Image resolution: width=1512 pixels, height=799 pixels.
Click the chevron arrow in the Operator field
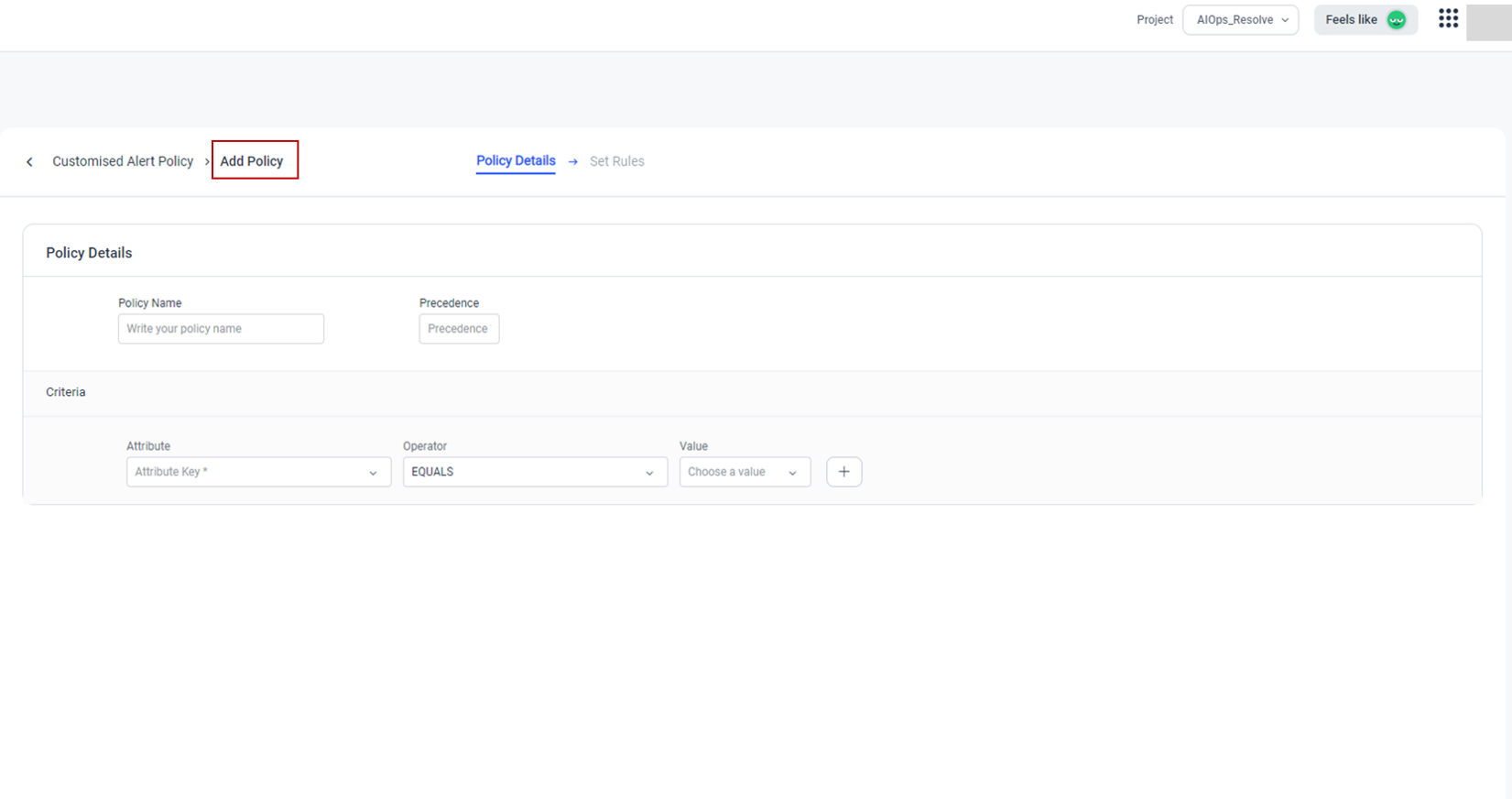pyautogui.click(x=649, y=473)
